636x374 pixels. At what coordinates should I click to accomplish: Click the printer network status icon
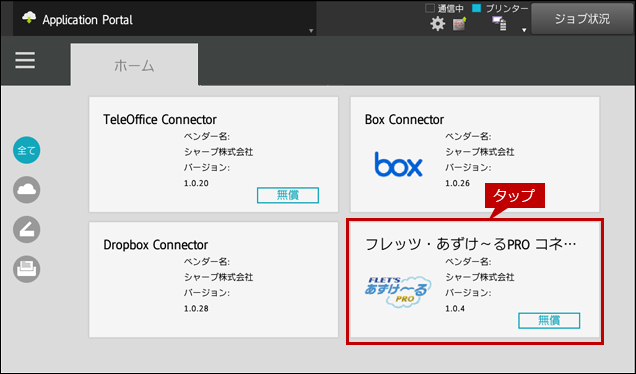499,24
